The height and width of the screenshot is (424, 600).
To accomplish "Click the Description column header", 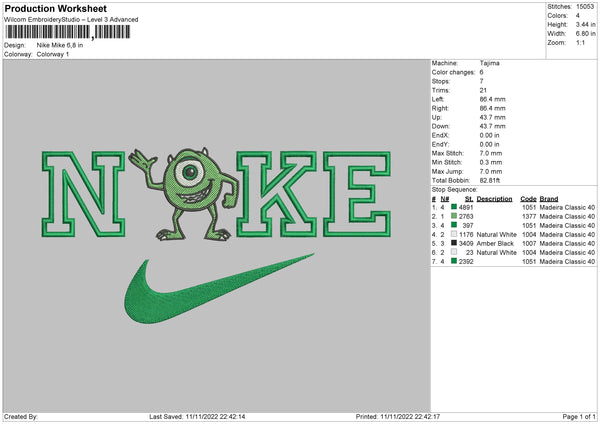I will 494,199.
